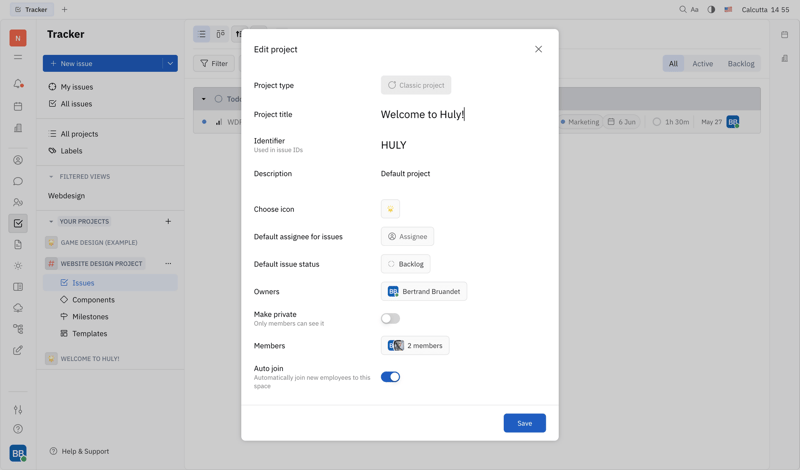Click the language flag icon in the top bar
This screenshot has width=800, height=470.
pyautogui.click(x=728, y=9)
